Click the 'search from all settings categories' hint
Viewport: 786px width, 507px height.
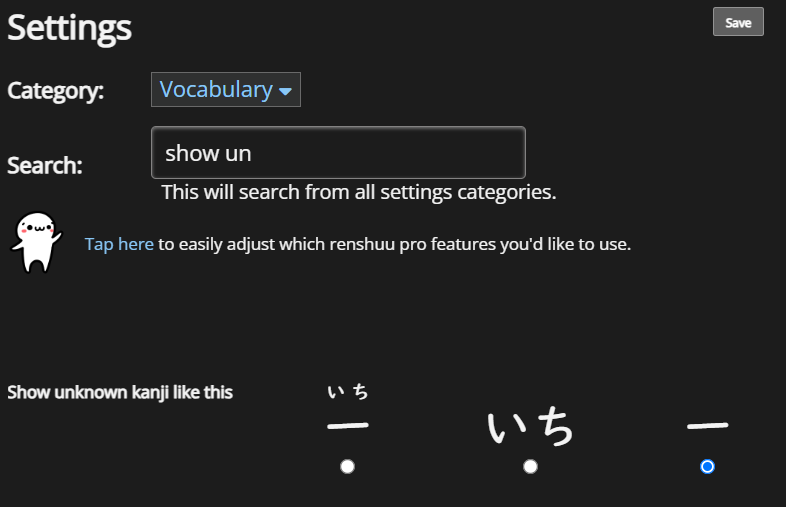[359, 193]
